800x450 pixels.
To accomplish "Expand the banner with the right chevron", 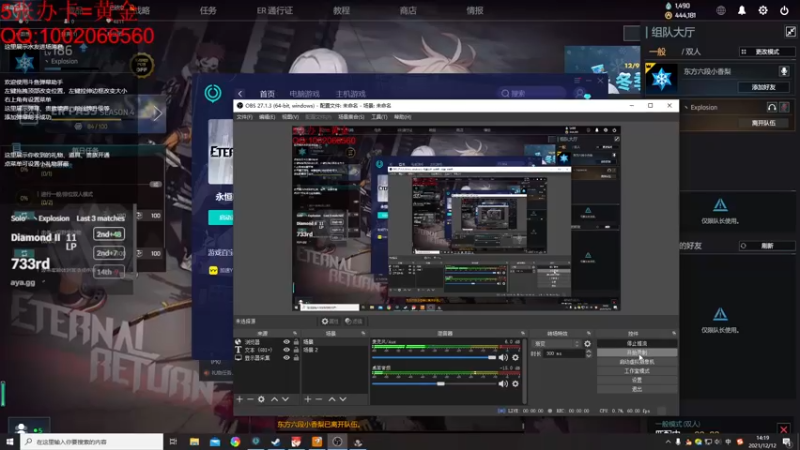I will pos(157,113).
